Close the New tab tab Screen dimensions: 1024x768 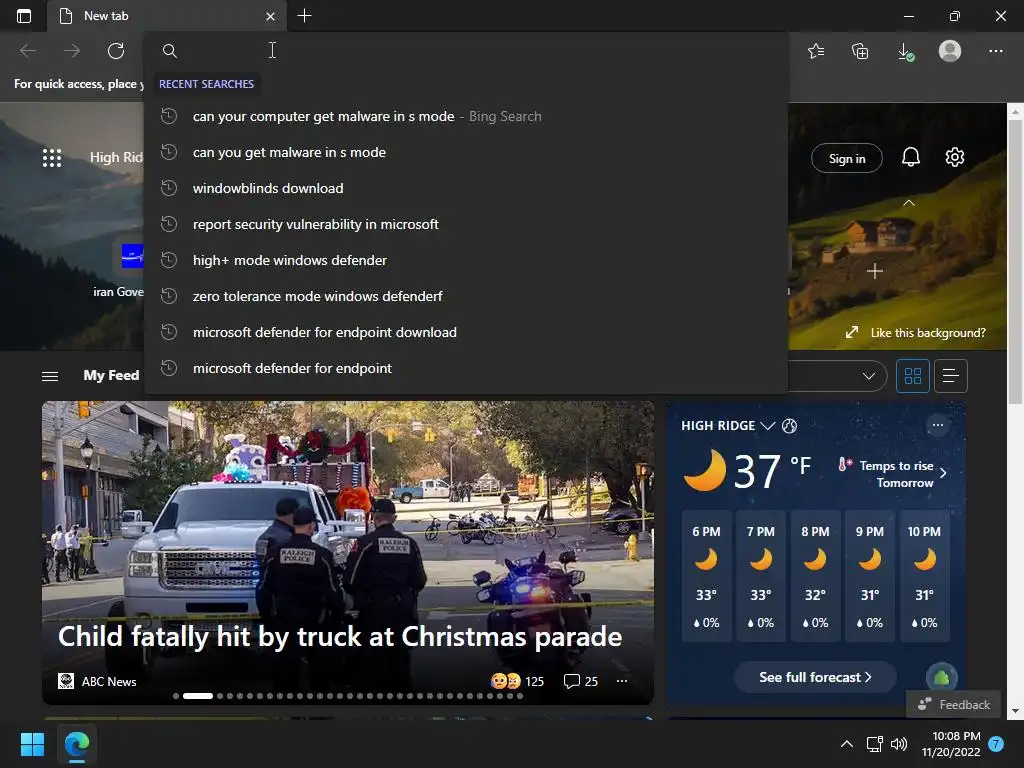pos(270,16)
